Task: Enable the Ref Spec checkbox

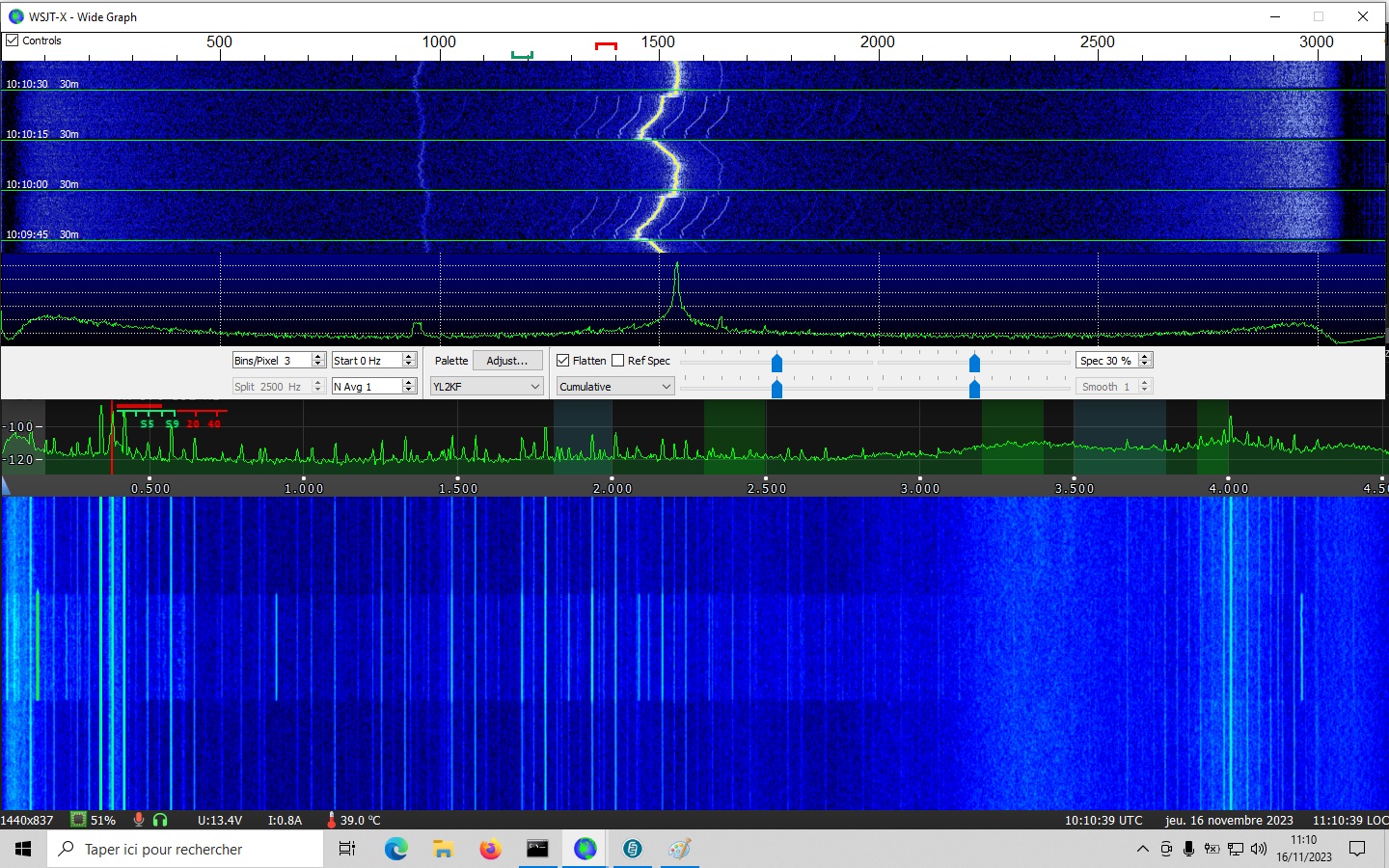Action: (618, 361)
